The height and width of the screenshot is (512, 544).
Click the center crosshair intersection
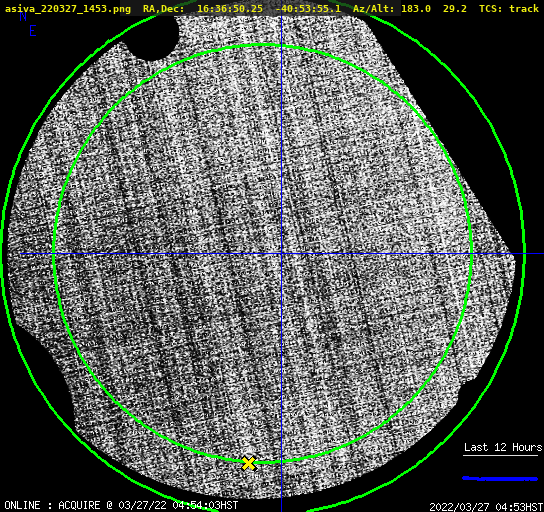tap(281, 254)
